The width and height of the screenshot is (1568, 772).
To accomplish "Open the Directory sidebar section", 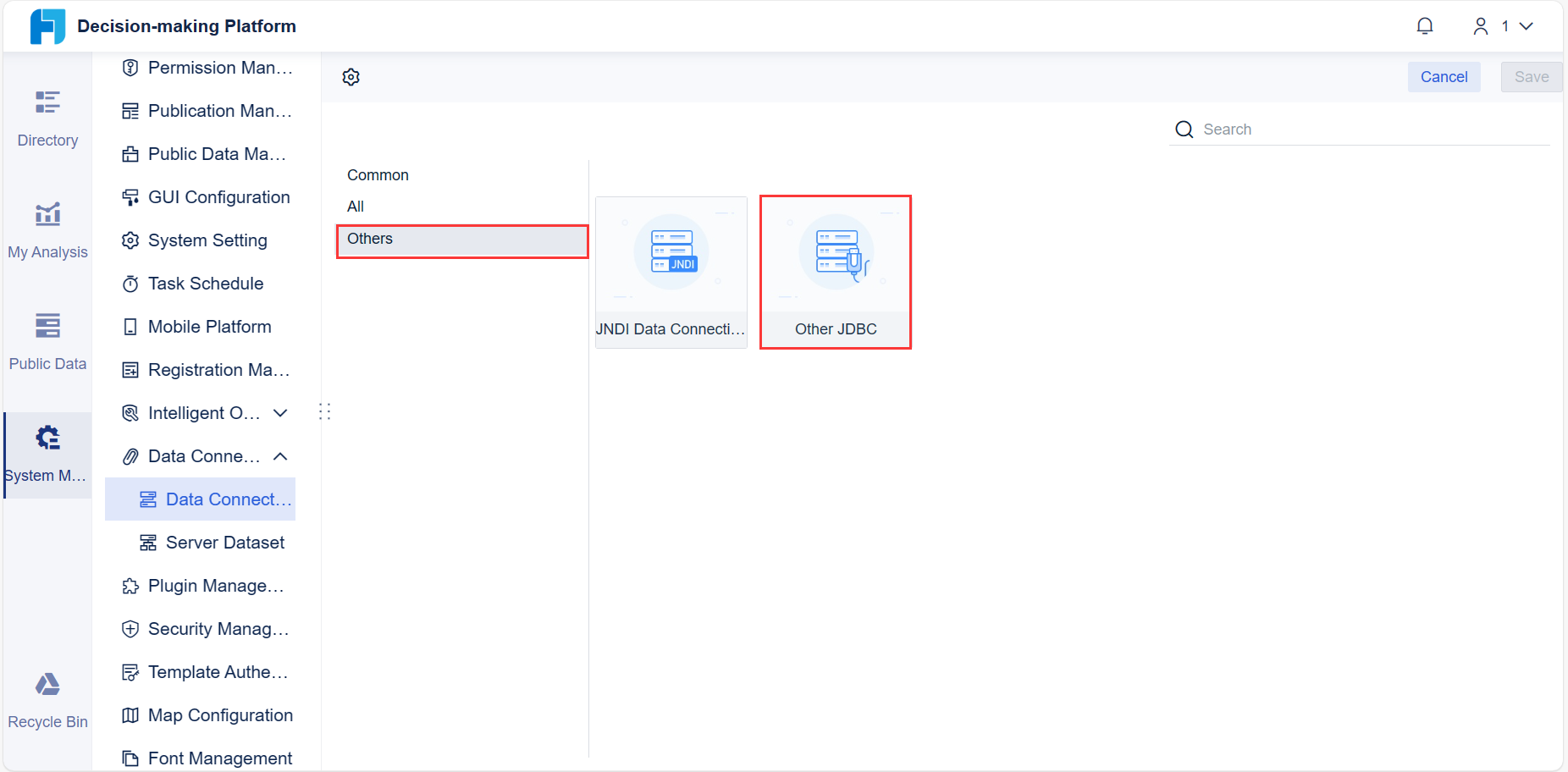I will point(47,119).
